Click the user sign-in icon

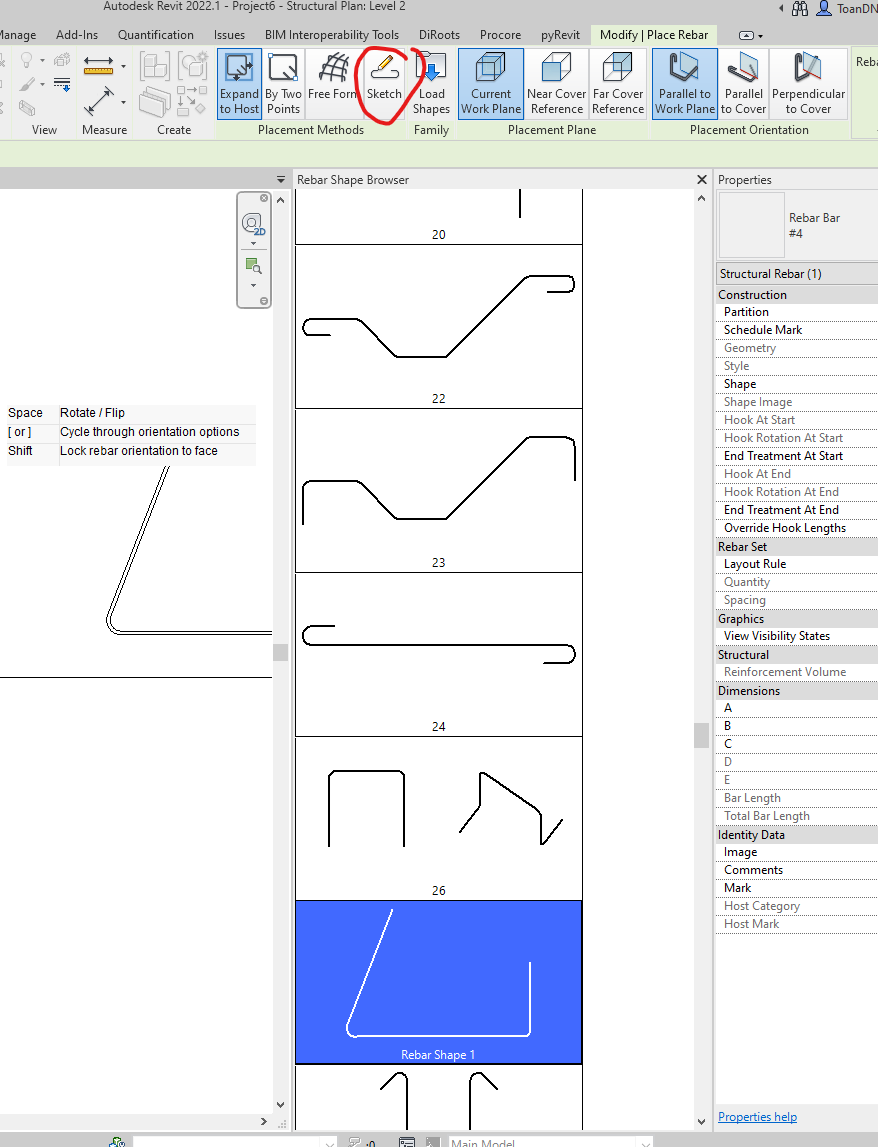point(824,9)
